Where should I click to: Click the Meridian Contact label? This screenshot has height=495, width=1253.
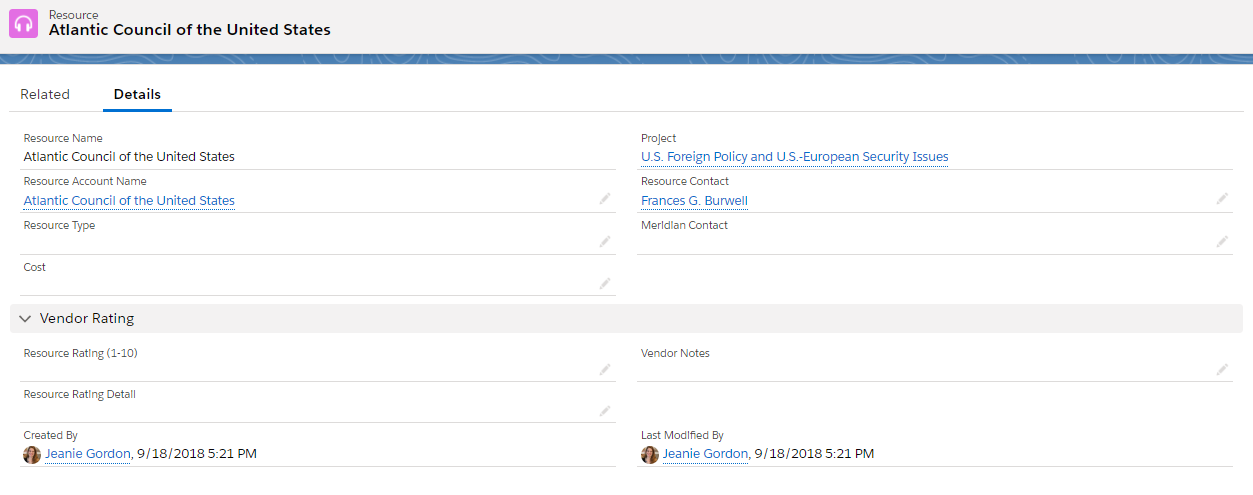tap(685, 226)
